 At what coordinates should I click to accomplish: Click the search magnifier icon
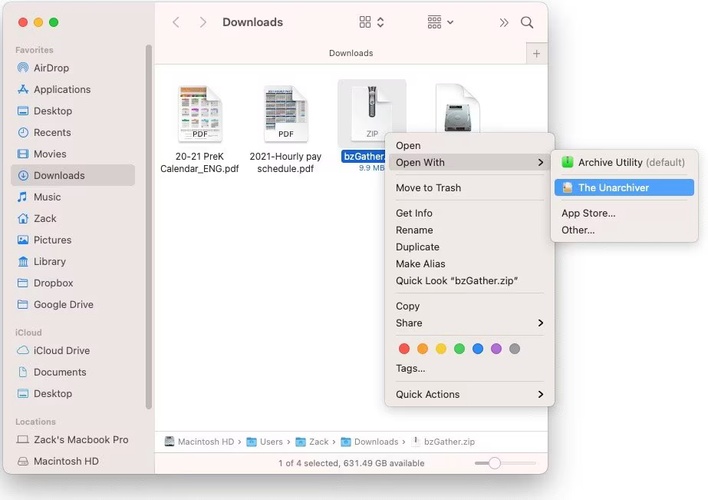pos(526,23)
